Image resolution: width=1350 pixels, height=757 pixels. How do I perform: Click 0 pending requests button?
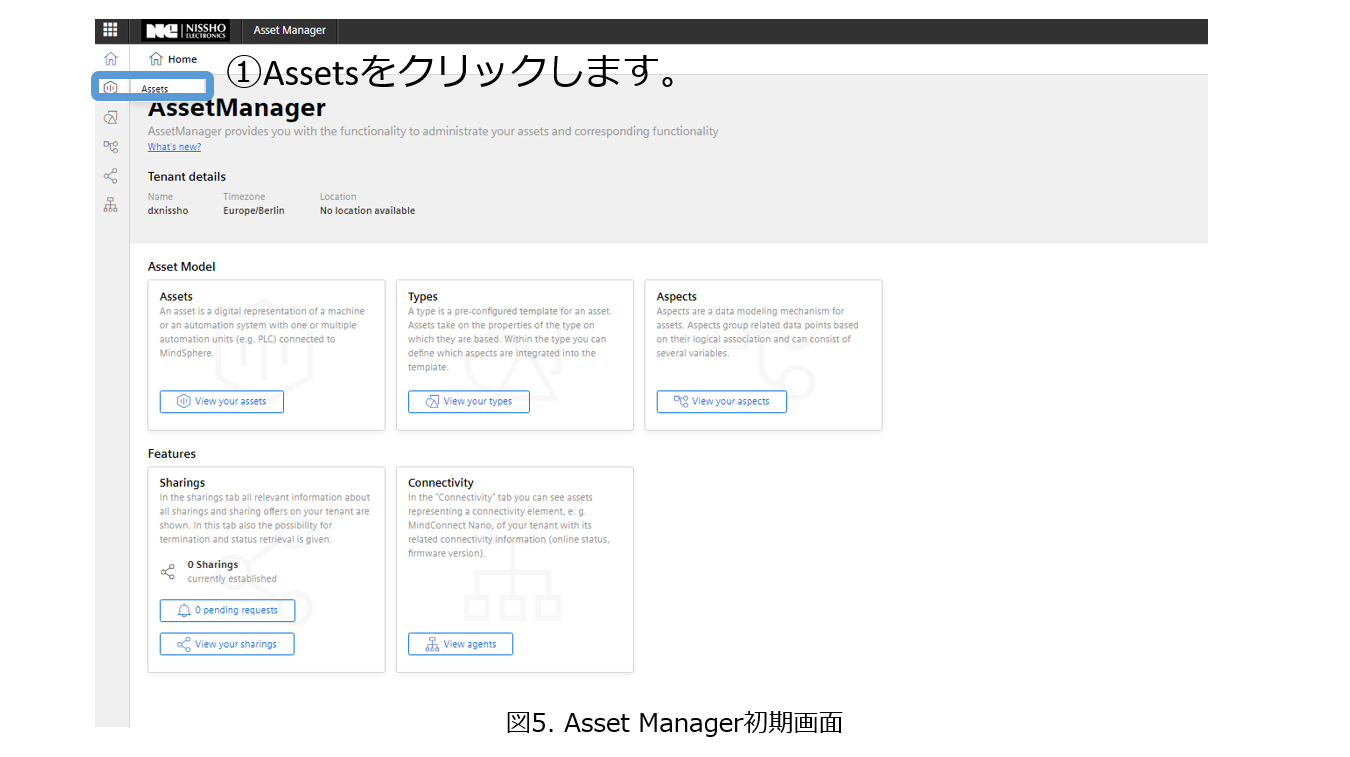pos(227,610)
